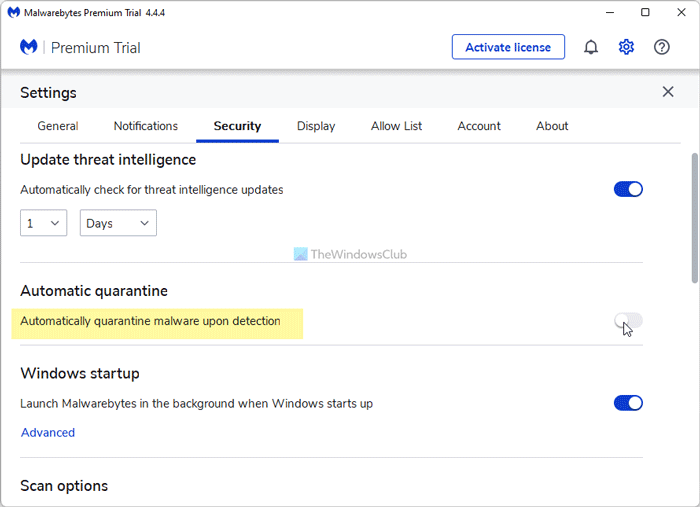Click the 'Automatic quarantine' heading

pyautogui.click(x=94, y=291)
